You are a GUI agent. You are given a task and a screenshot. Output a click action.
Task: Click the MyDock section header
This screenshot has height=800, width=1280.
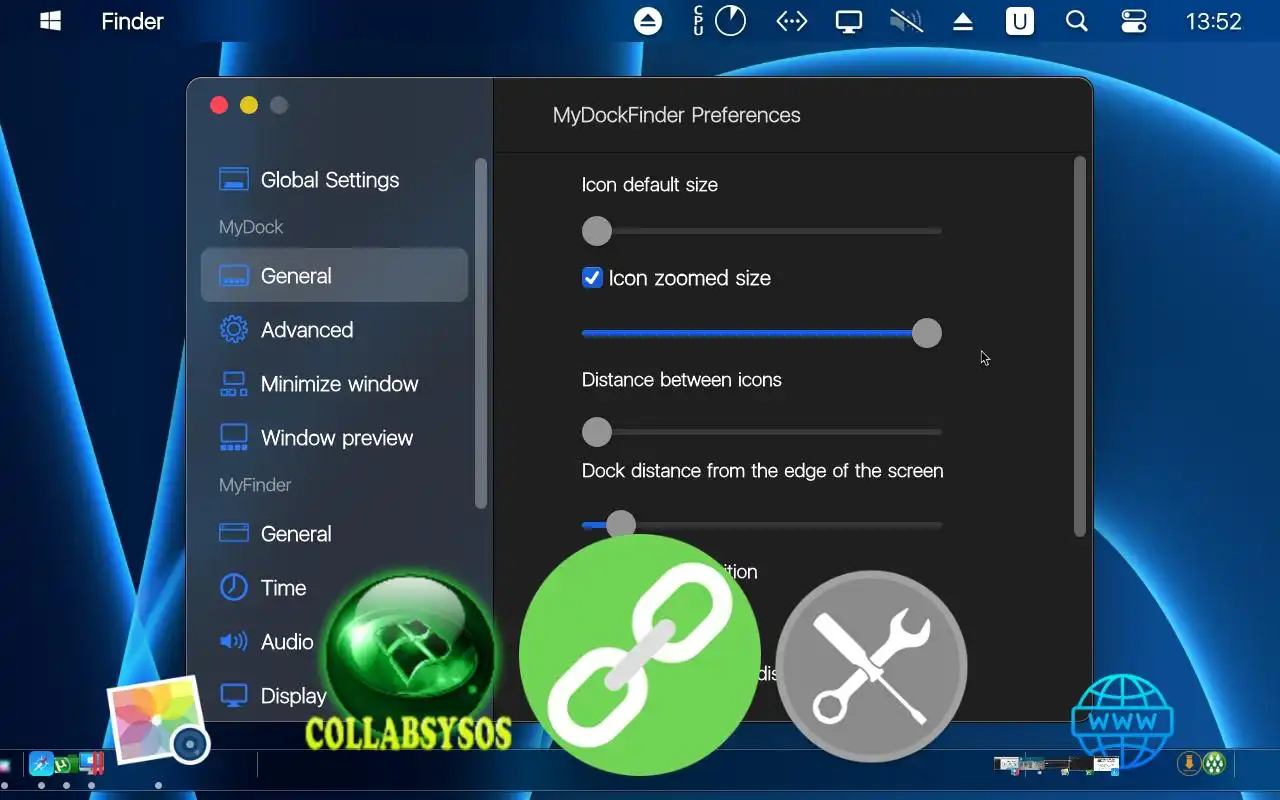251,227
